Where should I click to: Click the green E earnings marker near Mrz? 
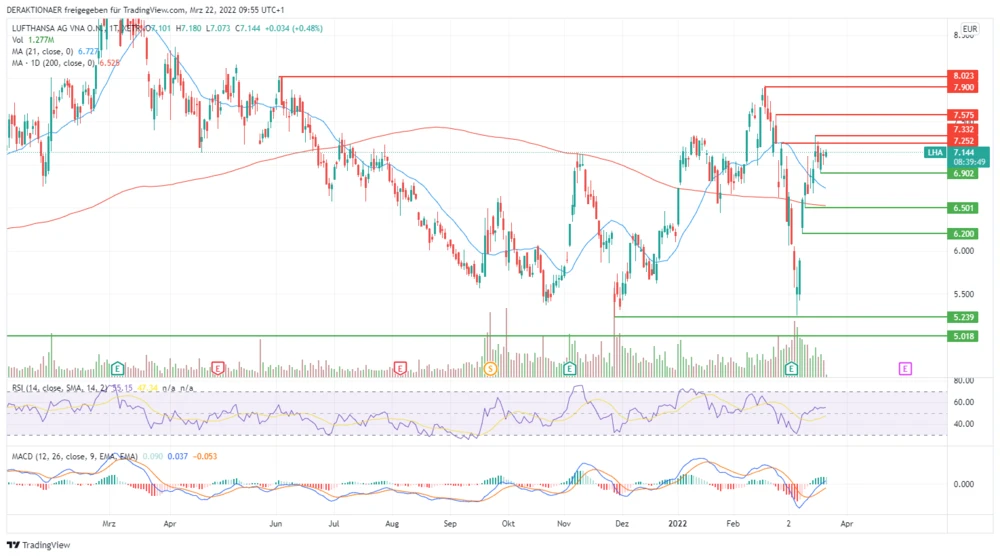click(x=117, y=368)
